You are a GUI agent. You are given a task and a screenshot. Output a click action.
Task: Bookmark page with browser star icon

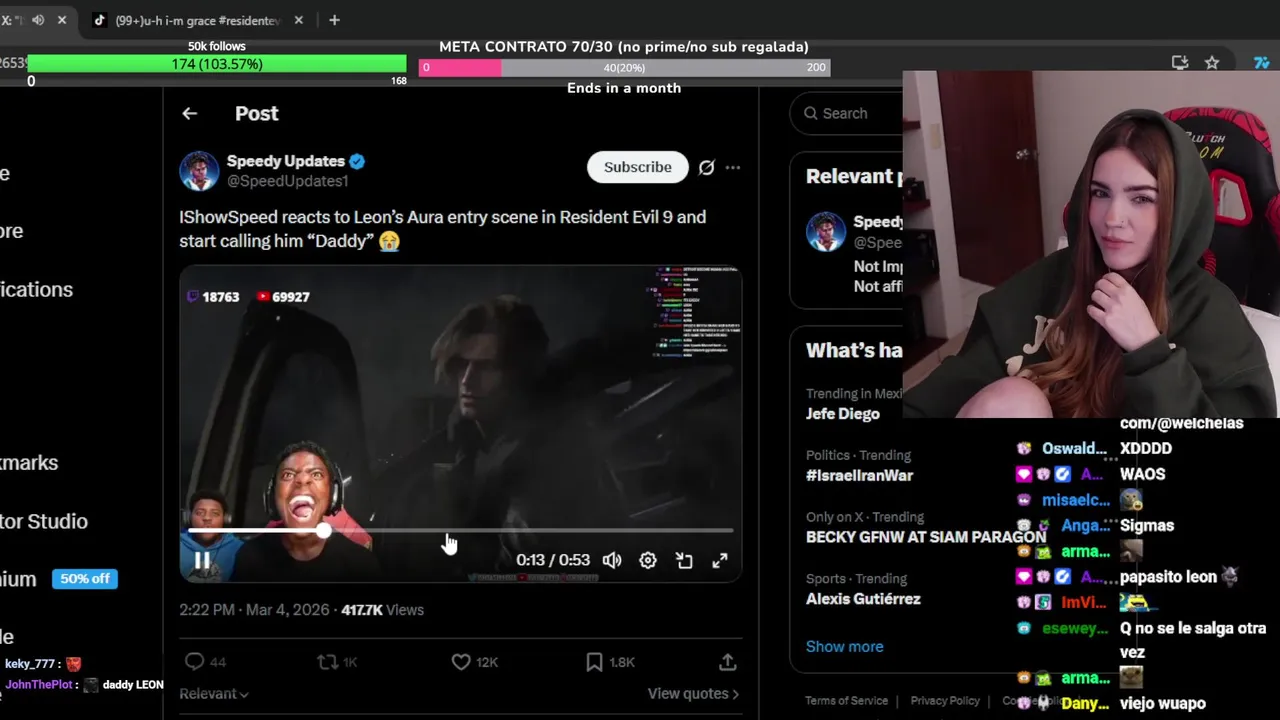point(1212,63)
